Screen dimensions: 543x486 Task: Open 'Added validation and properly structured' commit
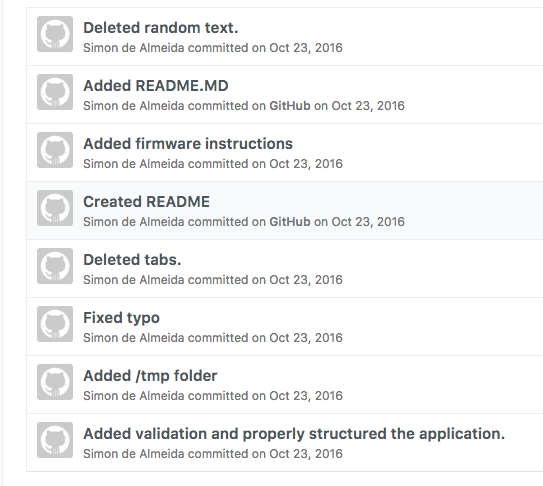[294, 434]
